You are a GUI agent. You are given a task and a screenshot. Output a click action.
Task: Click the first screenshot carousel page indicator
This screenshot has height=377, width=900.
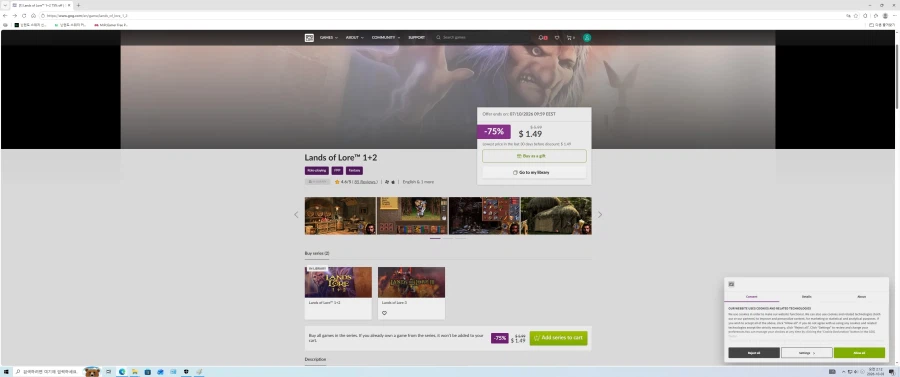click(435, 238)
